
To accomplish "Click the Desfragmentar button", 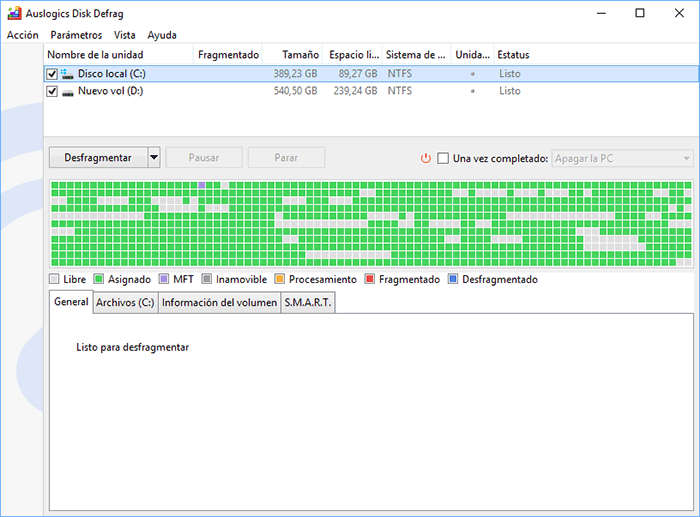I will click(x=98, y=158).
